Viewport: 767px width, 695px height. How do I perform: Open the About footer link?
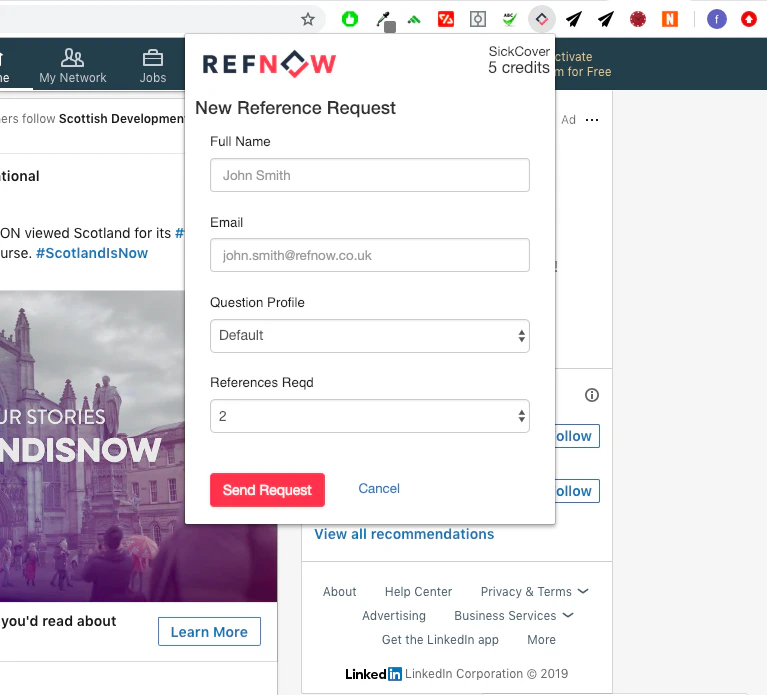[339, 592]
